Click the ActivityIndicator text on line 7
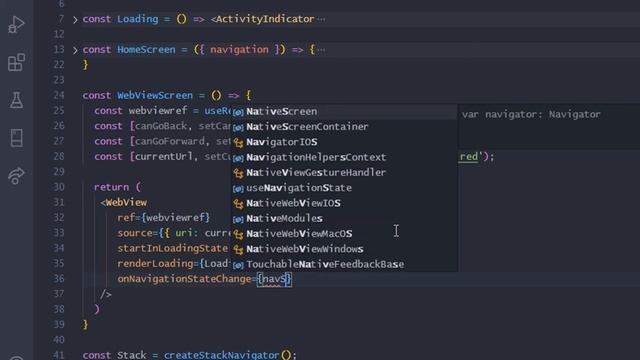 [x=265, y=19]
